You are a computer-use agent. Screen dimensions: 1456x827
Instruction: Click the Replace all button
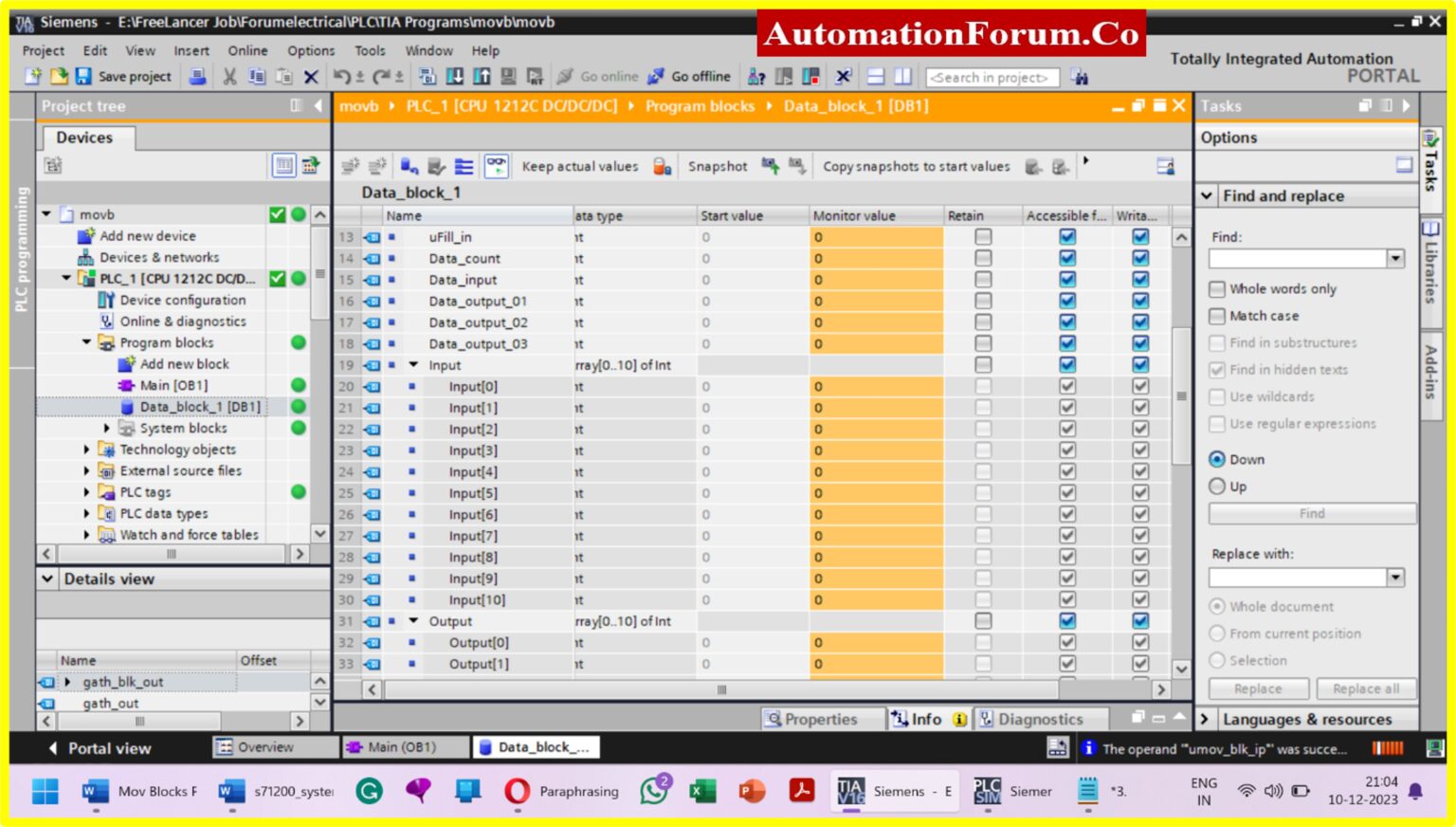tap(1366, 689)
